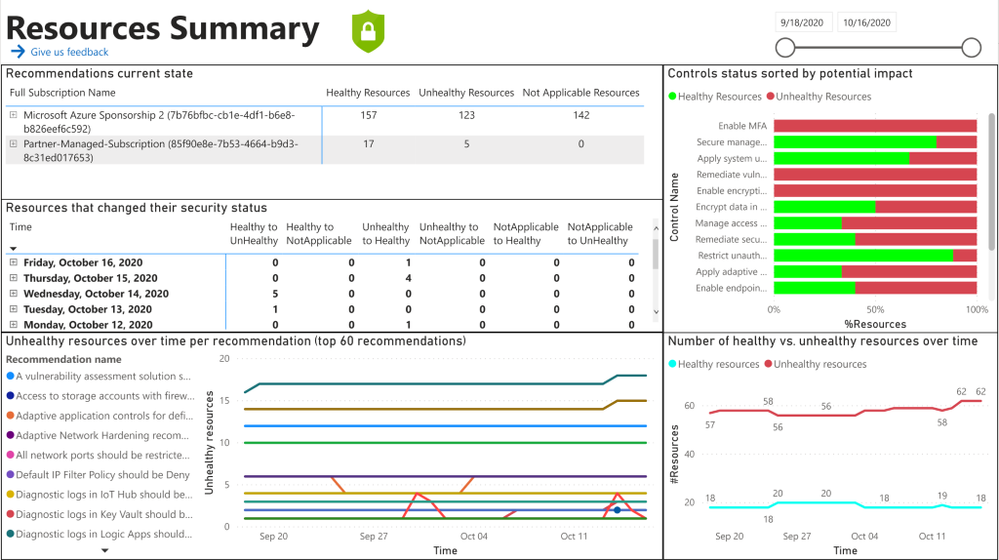Select A vulnerability assessment solution legend item
The image size is (999, 560).
point(99,376)
